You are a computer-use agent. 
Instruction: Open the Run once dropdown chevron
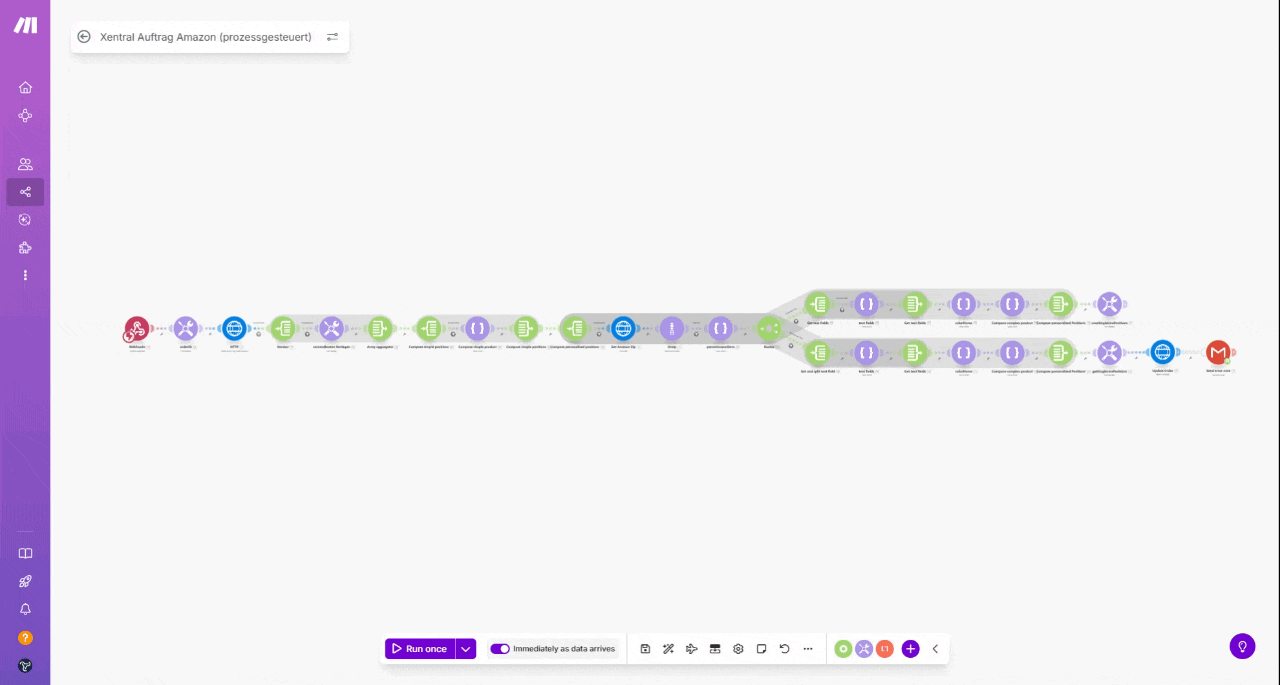click(x=465, y=648)
